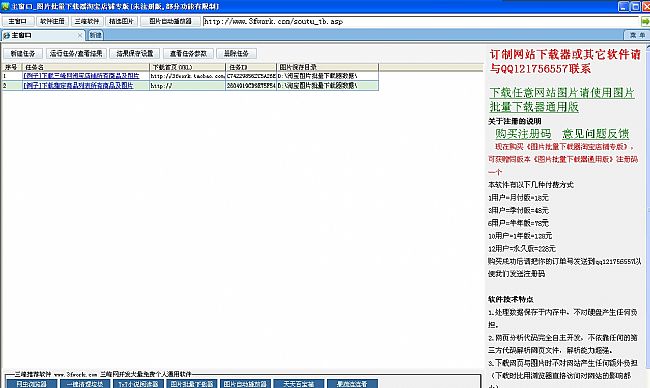Open 结果保存设置 button
This screenshot has width=650, height=388.
point(135,53)
